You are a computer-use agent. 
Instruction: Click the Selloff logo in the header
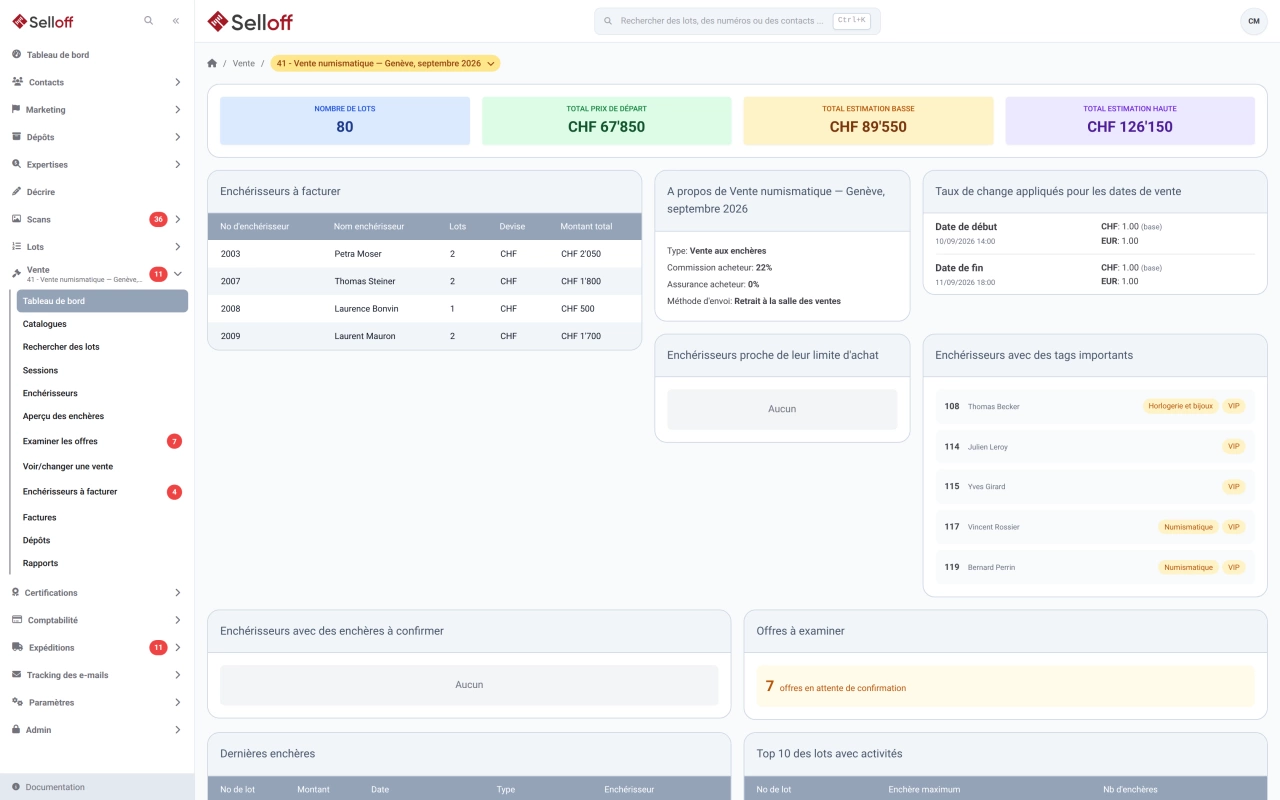tap(250, 21)
